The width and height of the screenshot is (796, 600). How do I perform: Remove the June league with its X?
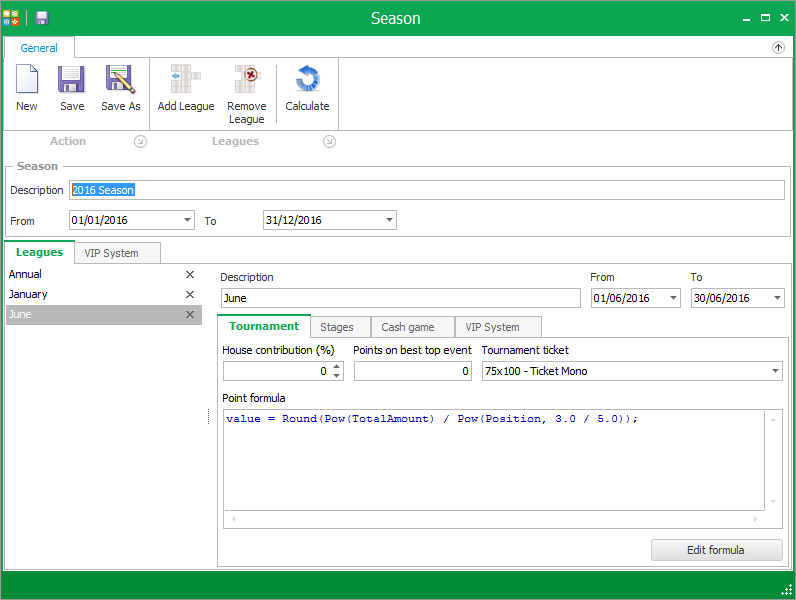190,315
